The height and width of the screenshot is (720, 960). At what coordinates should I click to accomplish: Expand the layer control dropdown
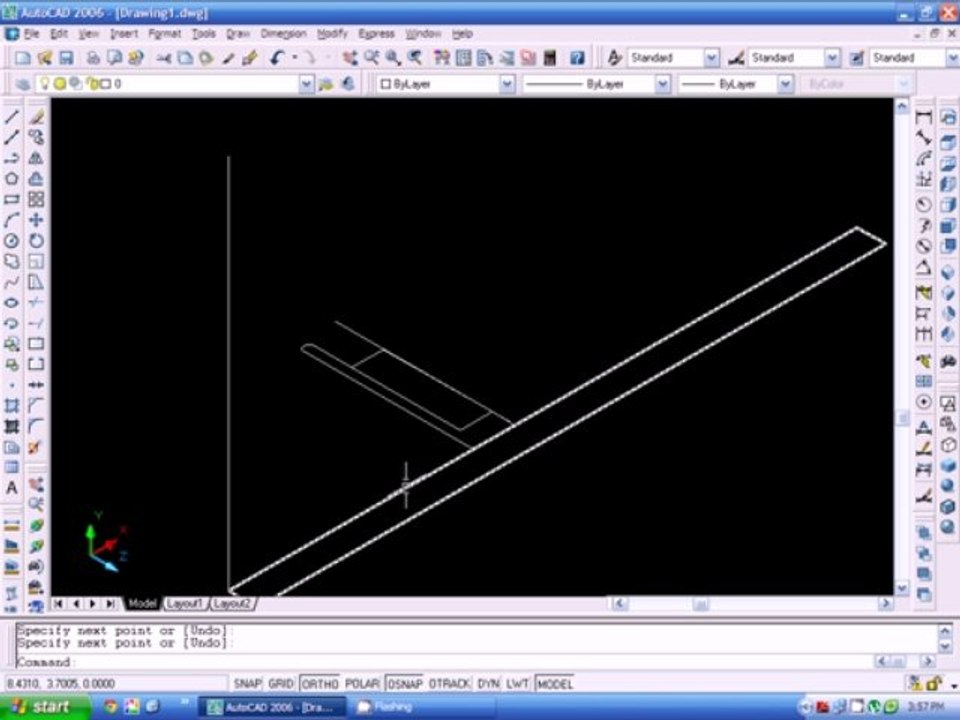point(306,84)
